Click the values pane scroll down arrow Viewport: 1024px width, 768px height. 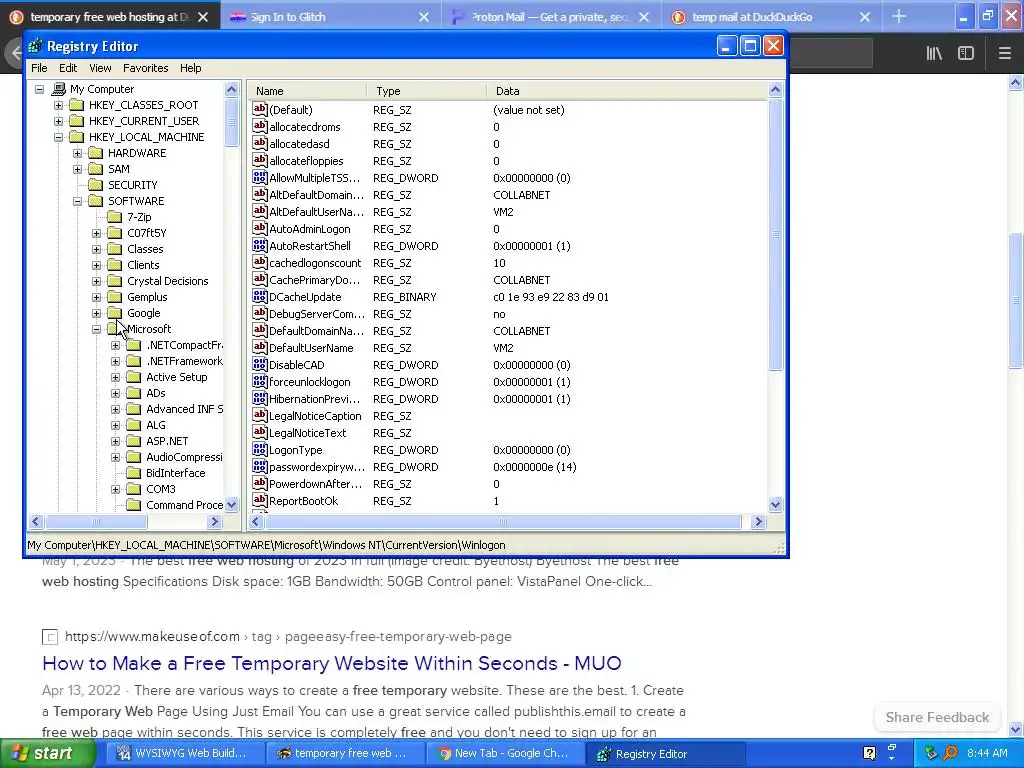pyautogui.click(x=775, y=504)
